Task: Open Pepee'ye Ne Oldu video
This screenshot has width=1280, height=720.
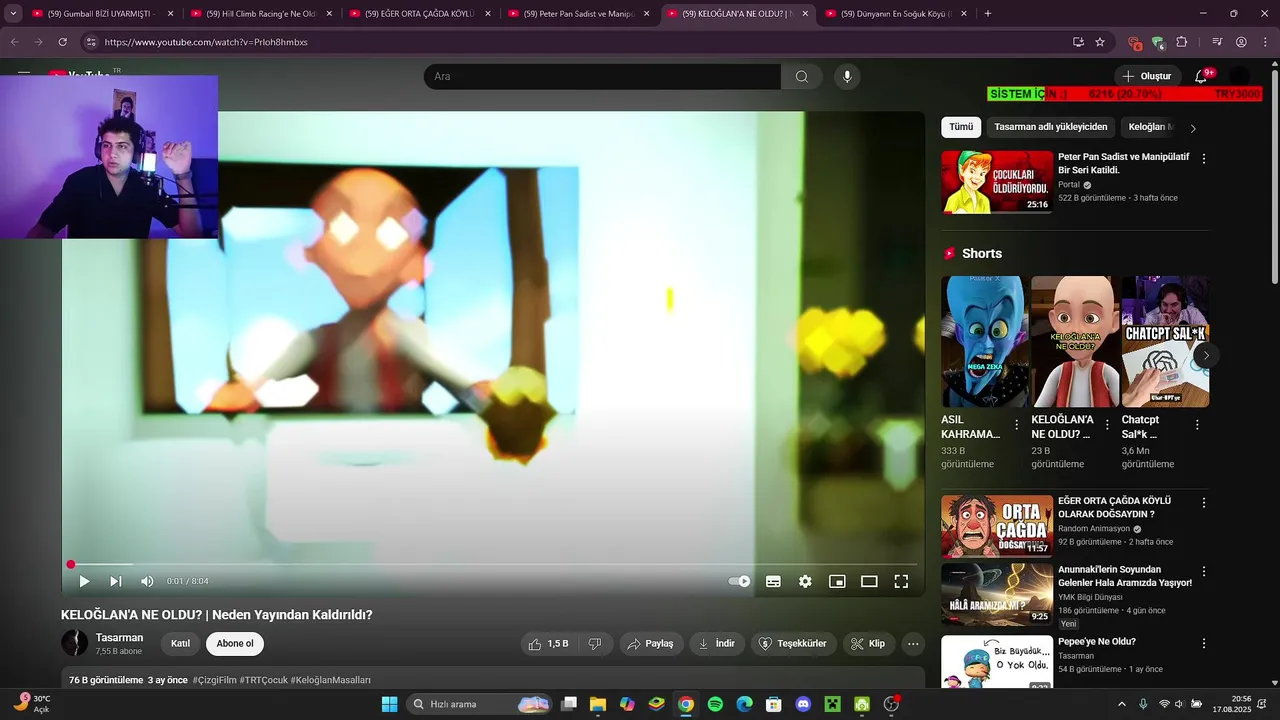Action: [x=997, y=662]
